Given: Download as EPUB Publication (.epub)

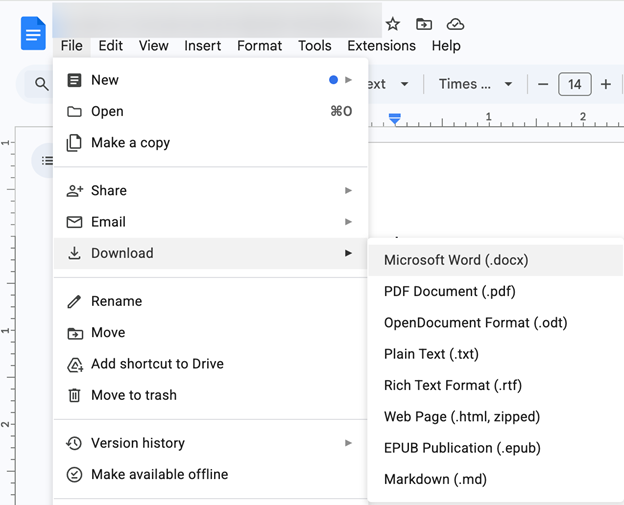Looking at the screenshot, I should 495,448.
